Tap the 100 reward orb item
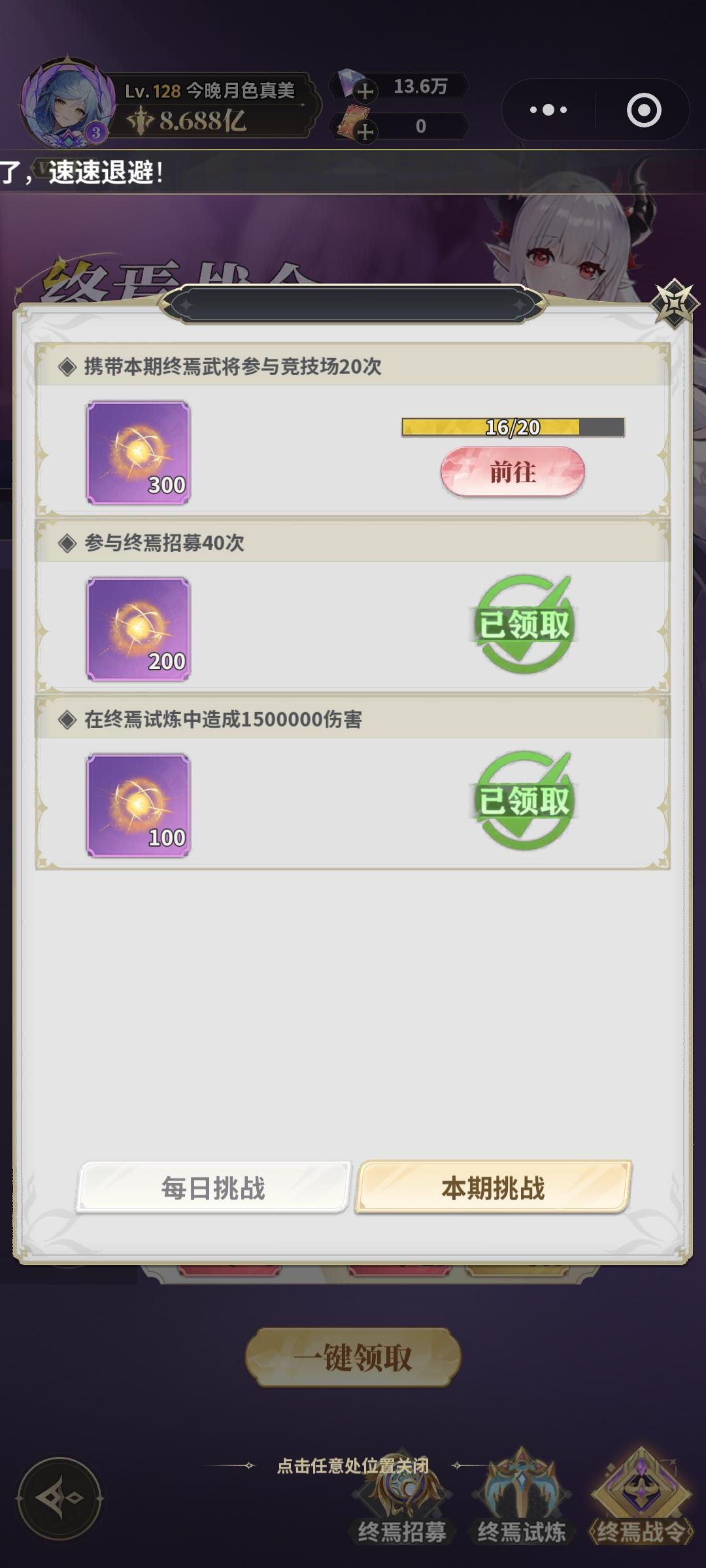Screen dimensions: 706x1568 tap(138, 806)
